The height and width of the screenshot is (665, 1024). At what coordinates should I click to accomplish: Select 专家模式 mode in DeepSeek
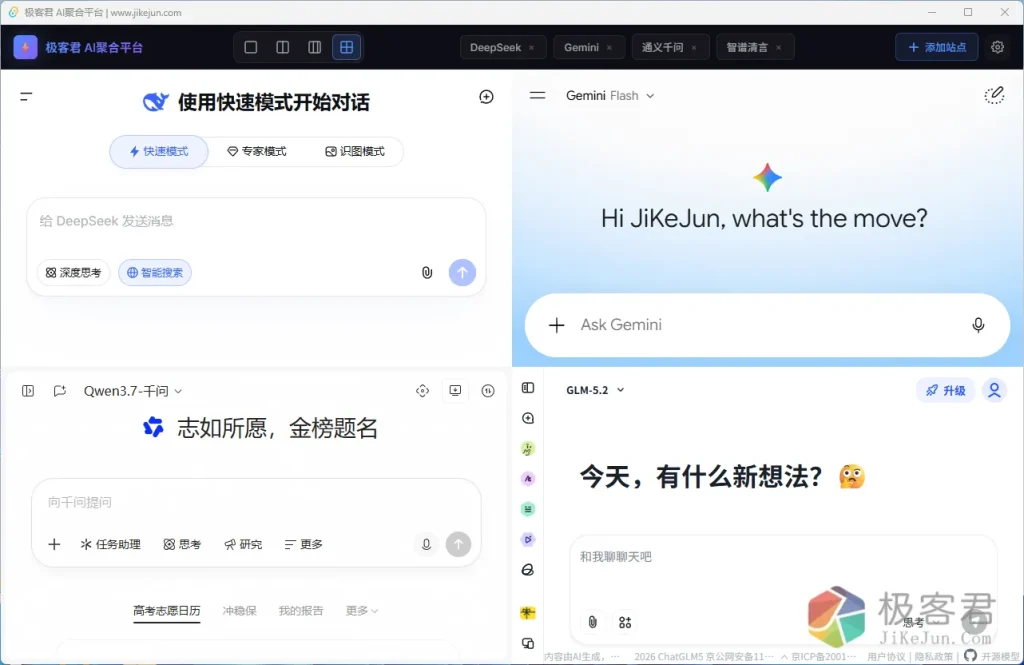[x=257, y=152]
